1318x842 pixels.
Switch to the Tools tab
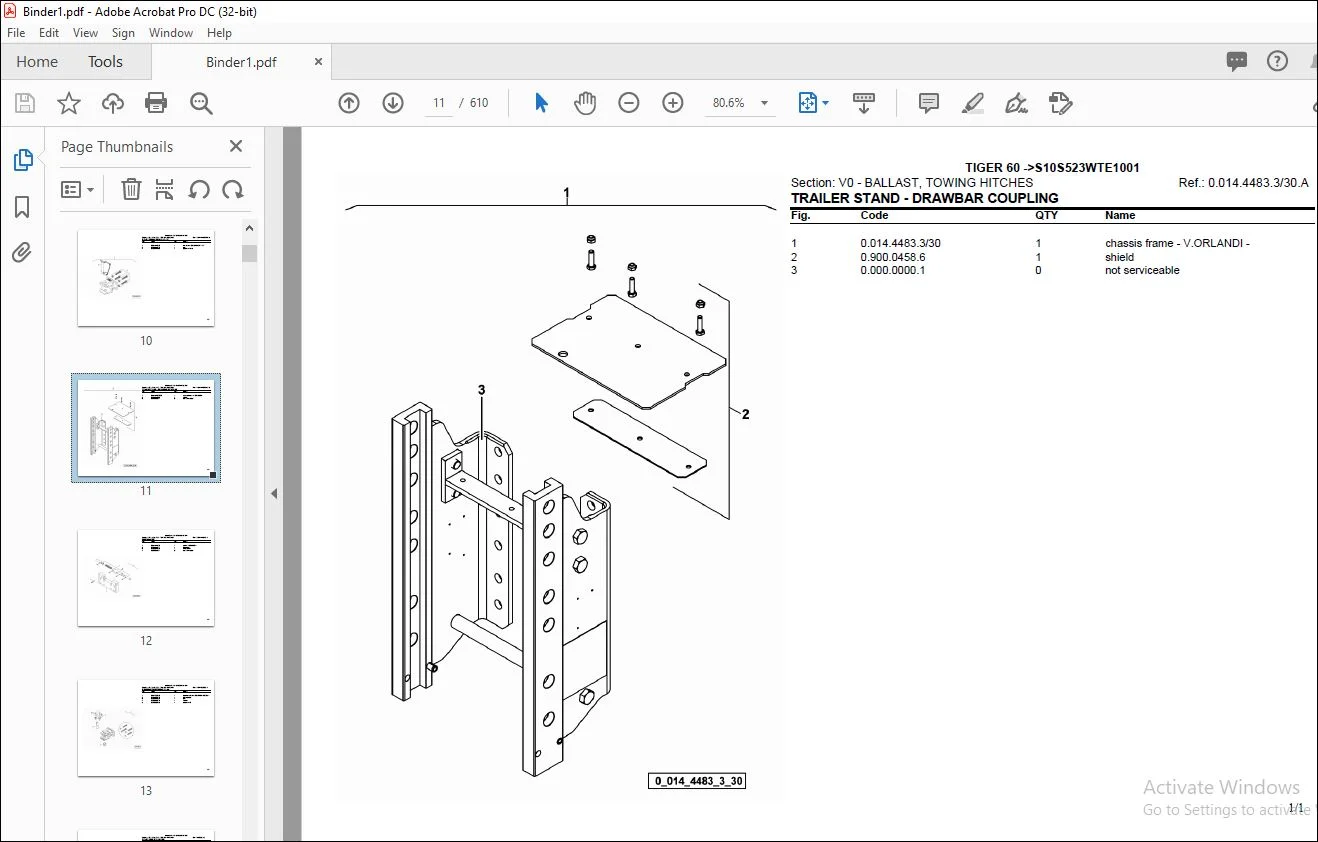[105, 62]
